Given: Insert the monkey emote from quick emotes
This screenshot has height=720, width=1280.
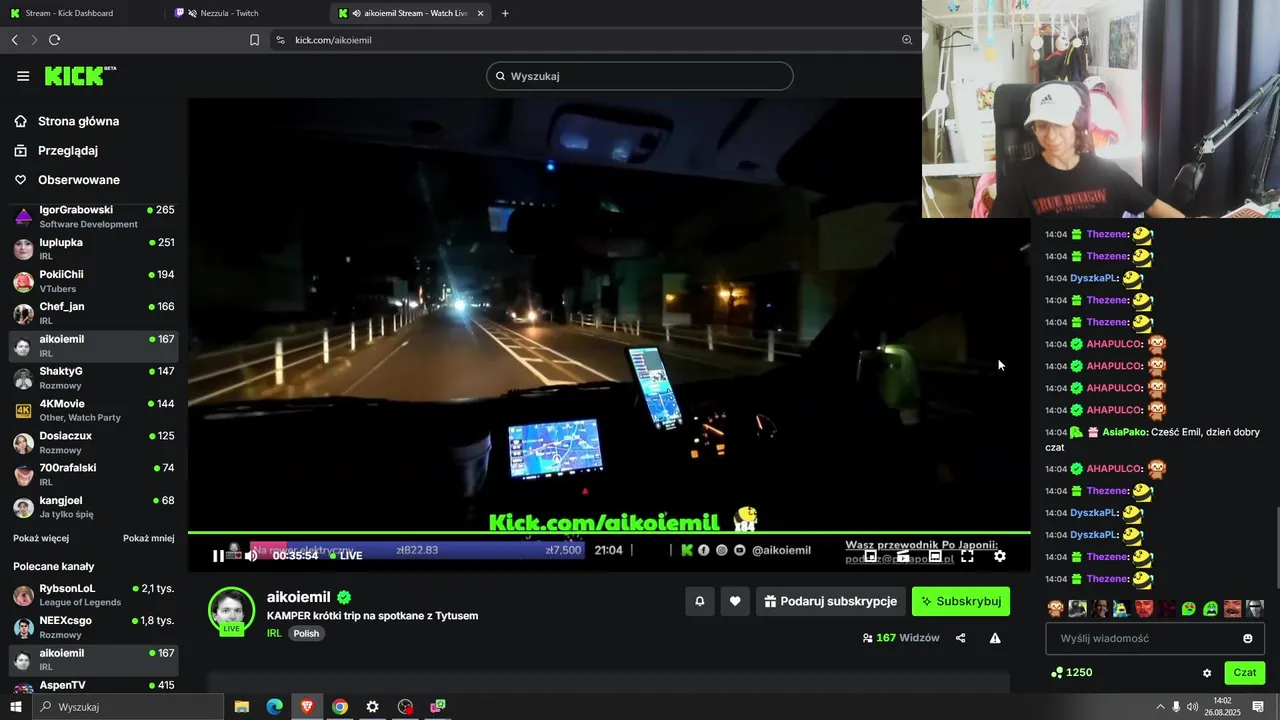Looking at the screenshot, I should click(x=1056, y=608).
